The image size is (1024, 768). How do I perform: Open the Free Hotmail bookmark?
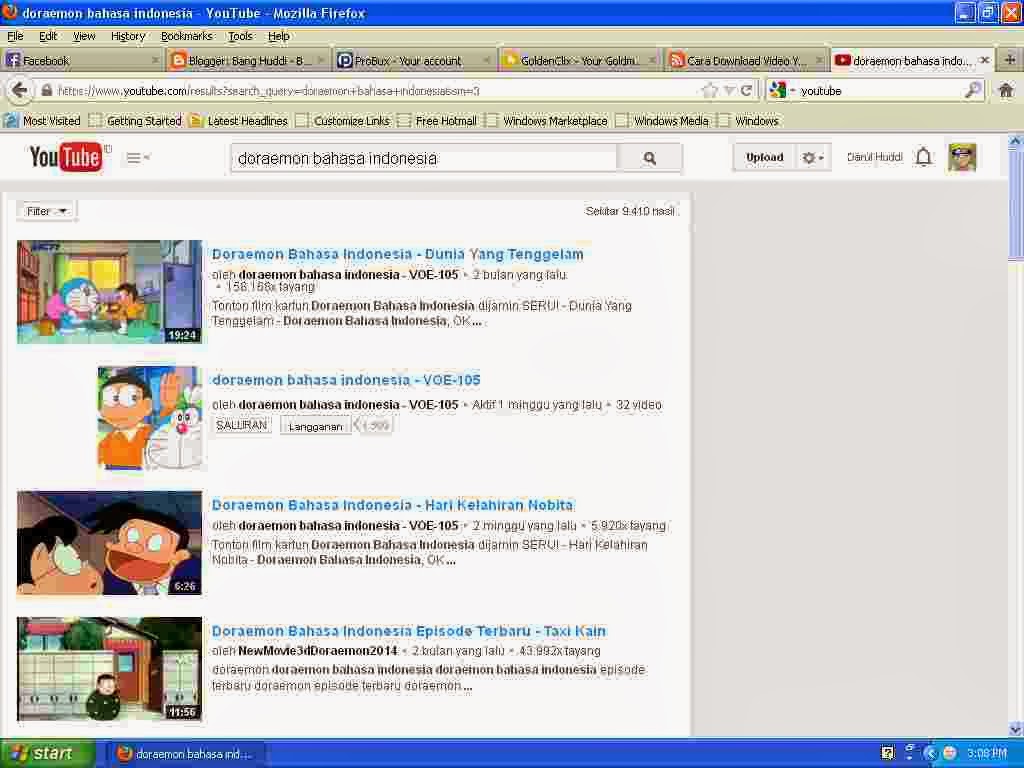click(438, 121)
